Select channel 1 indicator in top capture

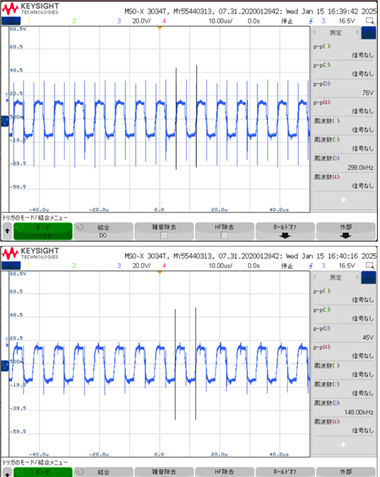[x=29, y=21]
